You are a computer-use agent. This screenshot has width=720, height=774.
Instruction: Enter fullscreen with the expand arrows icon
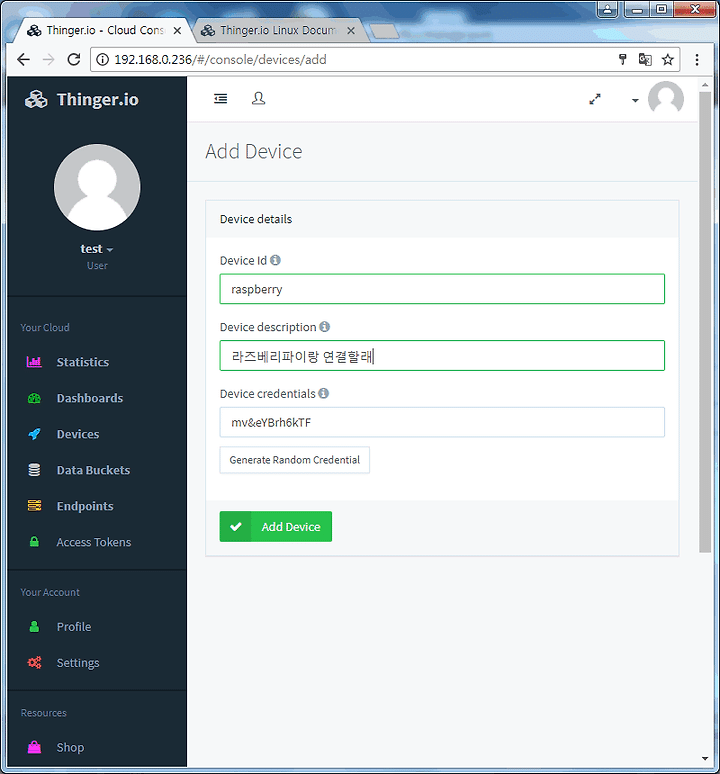coord(595,99)
